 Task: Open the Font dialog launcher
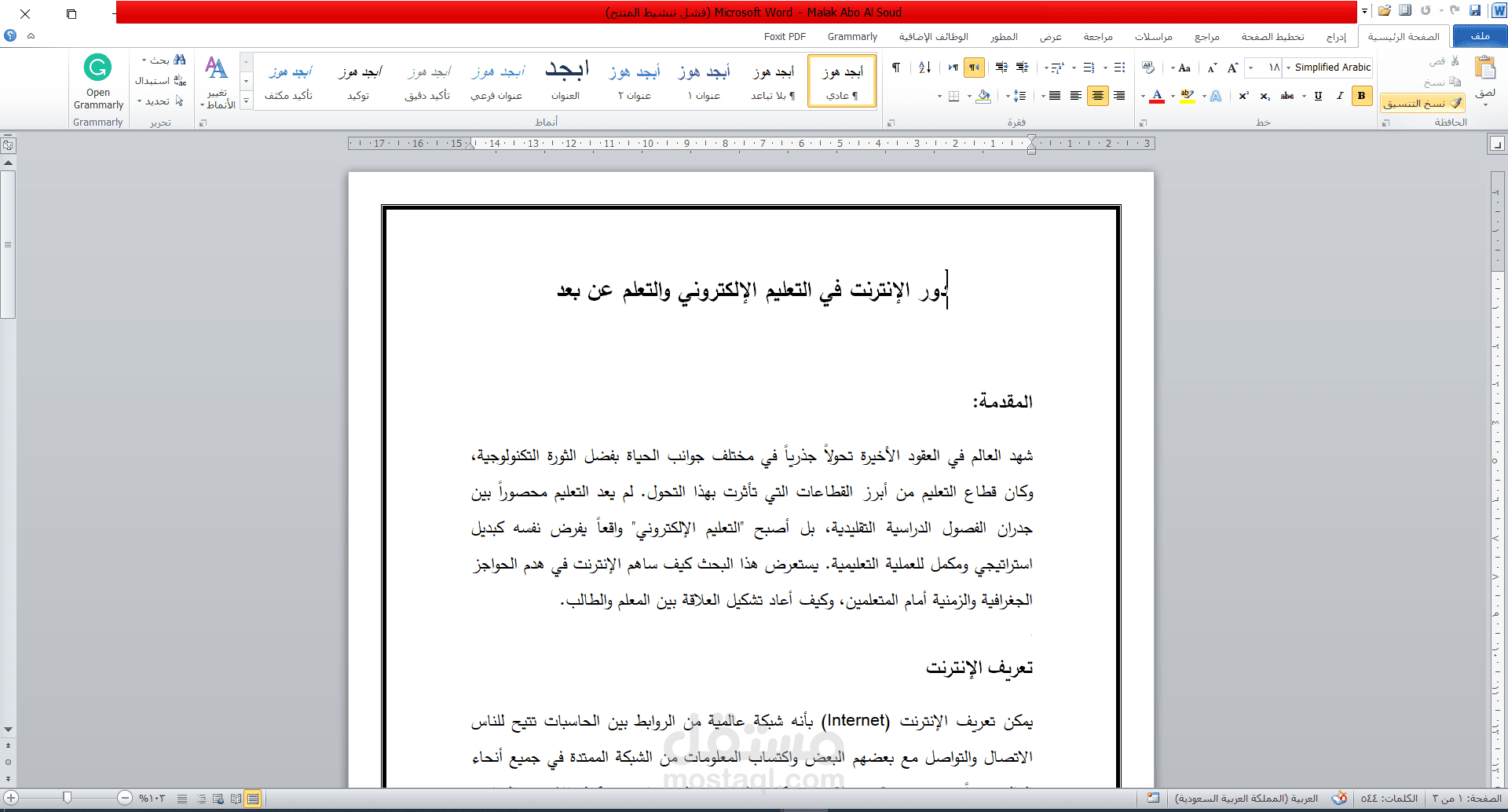[x=1144, y=123]
